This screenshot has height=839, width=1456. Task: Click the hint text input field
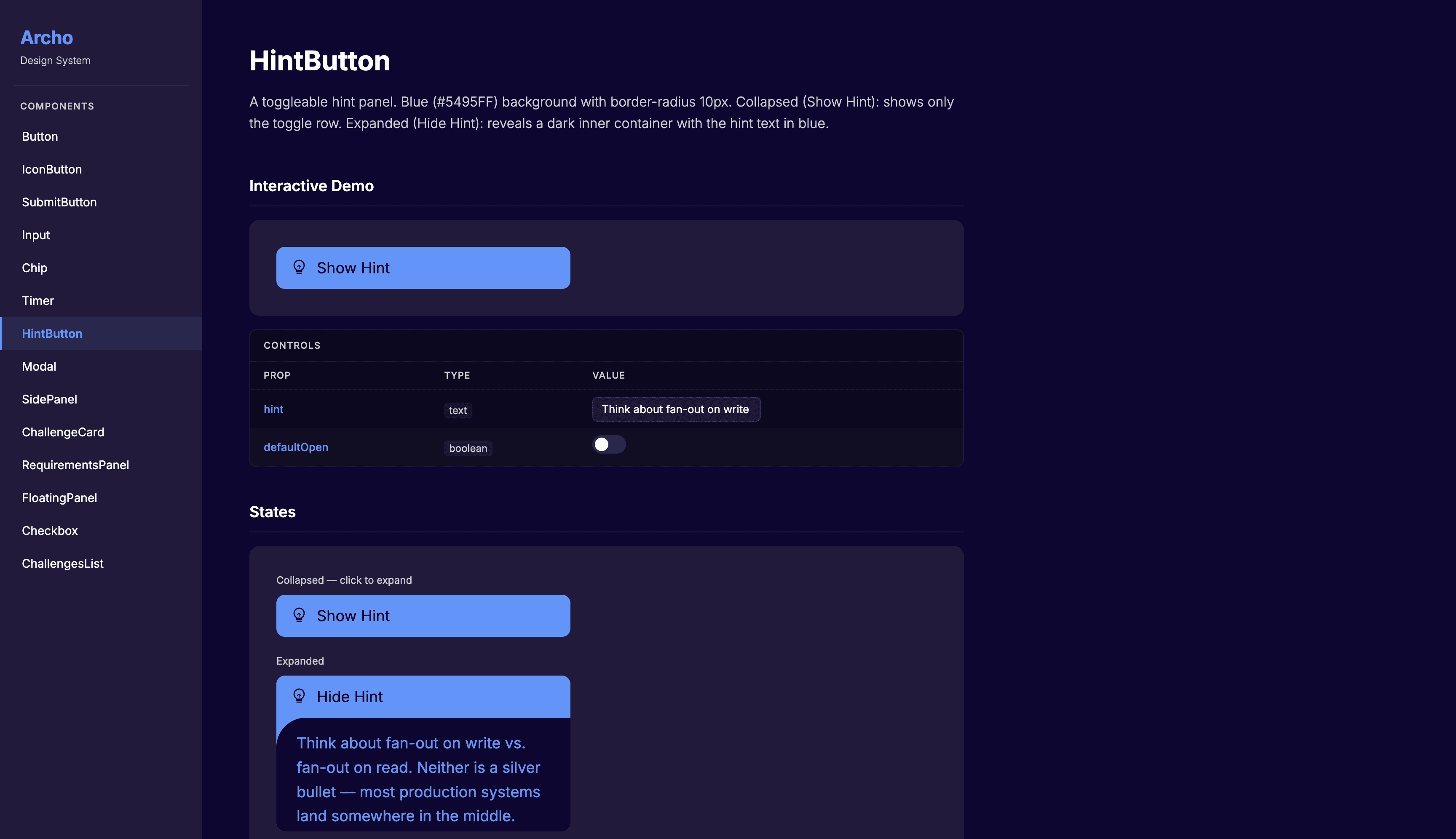click(x=675, y=409)
